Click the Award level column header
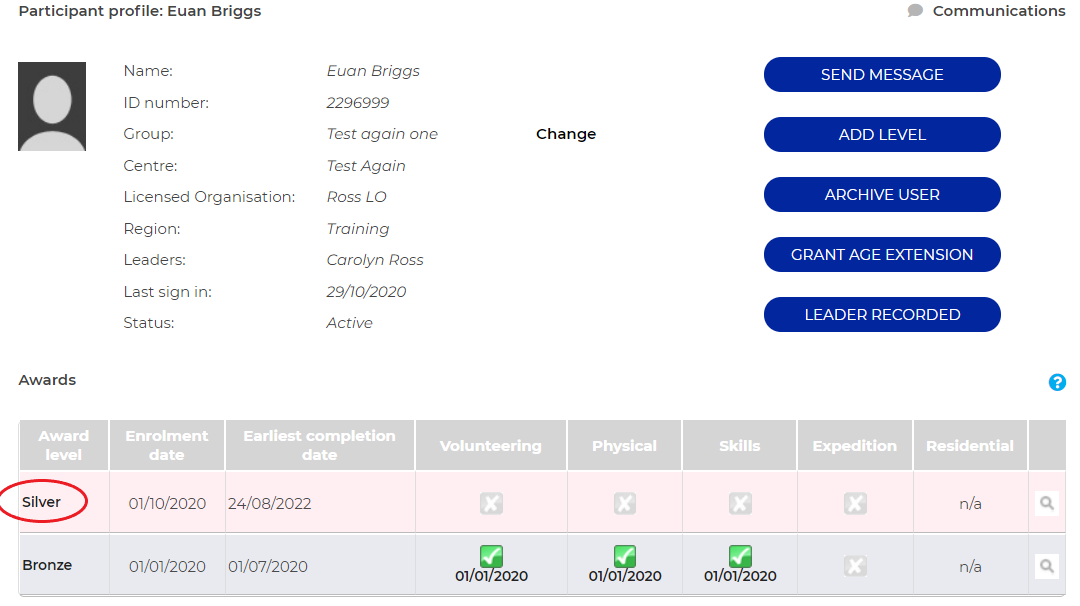Viewport: 1080px width, 606px height. click(x=63, y=445)
